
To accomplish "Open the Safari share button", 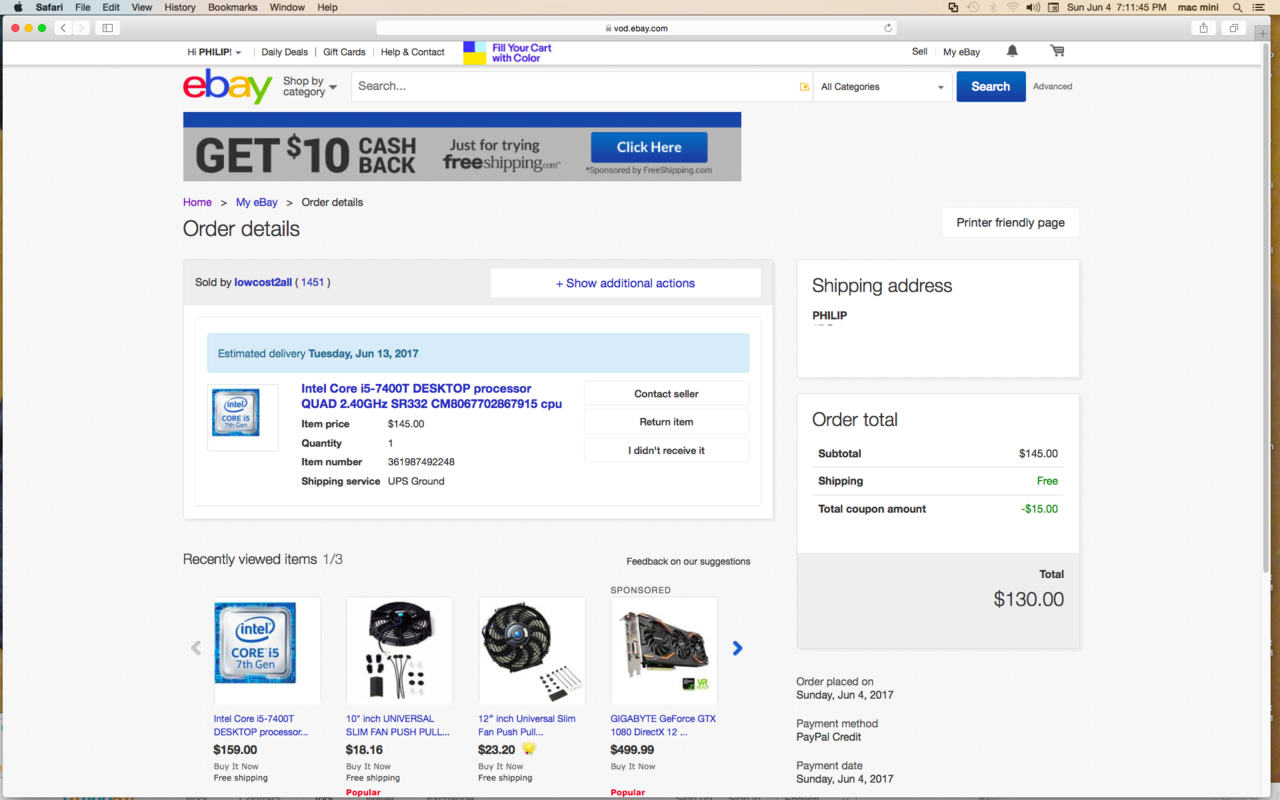I will point(1204,28).
